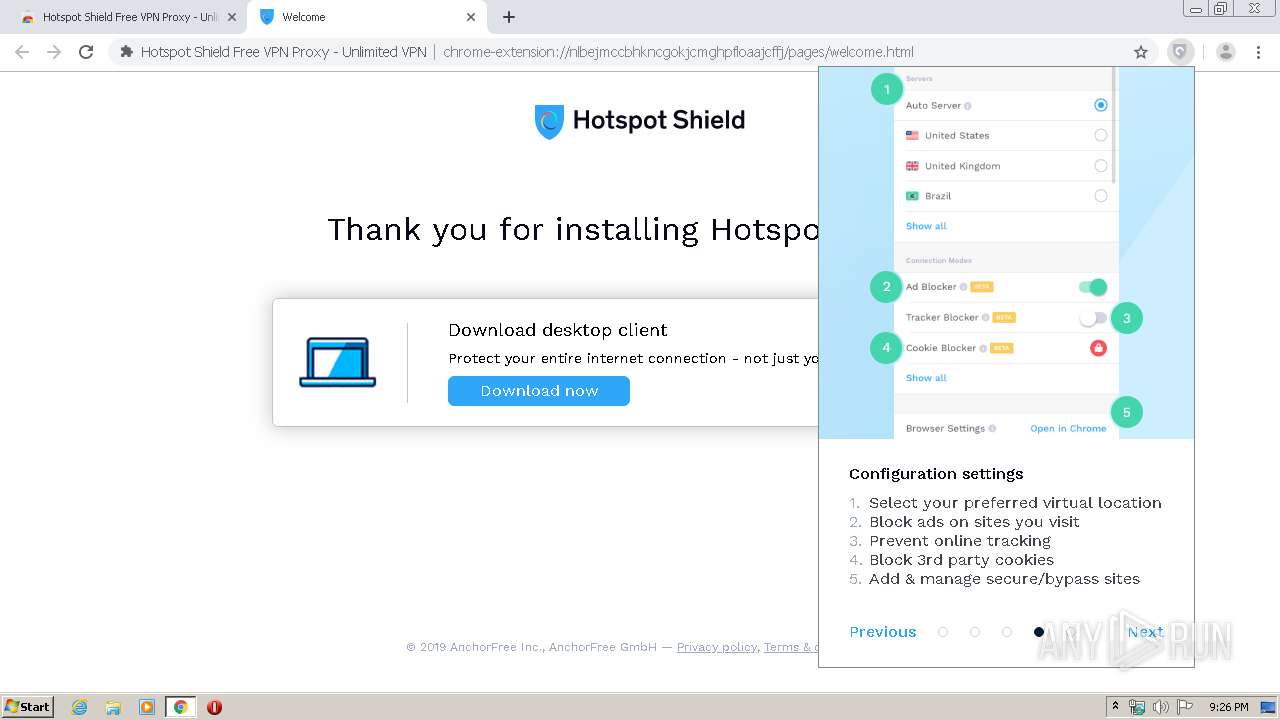This screenshot has width=1280, height=720.
Task: Click the info icon next to Browser Settings
Action: coord(992,428)
